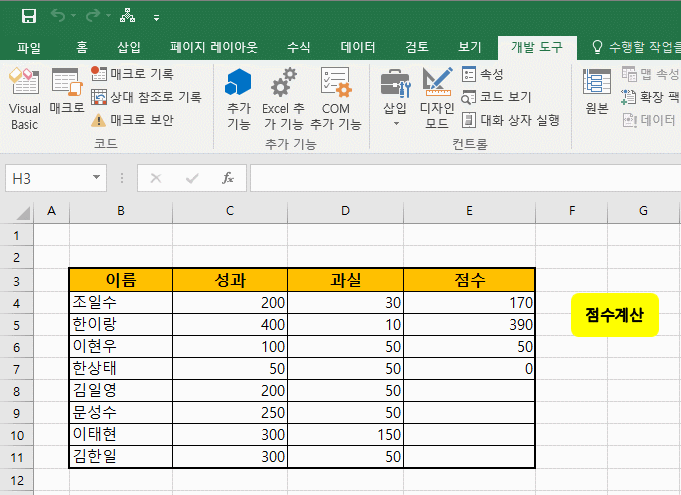Click the formula bar cancel X icon

pyautogui.click(x=155, y=178)
